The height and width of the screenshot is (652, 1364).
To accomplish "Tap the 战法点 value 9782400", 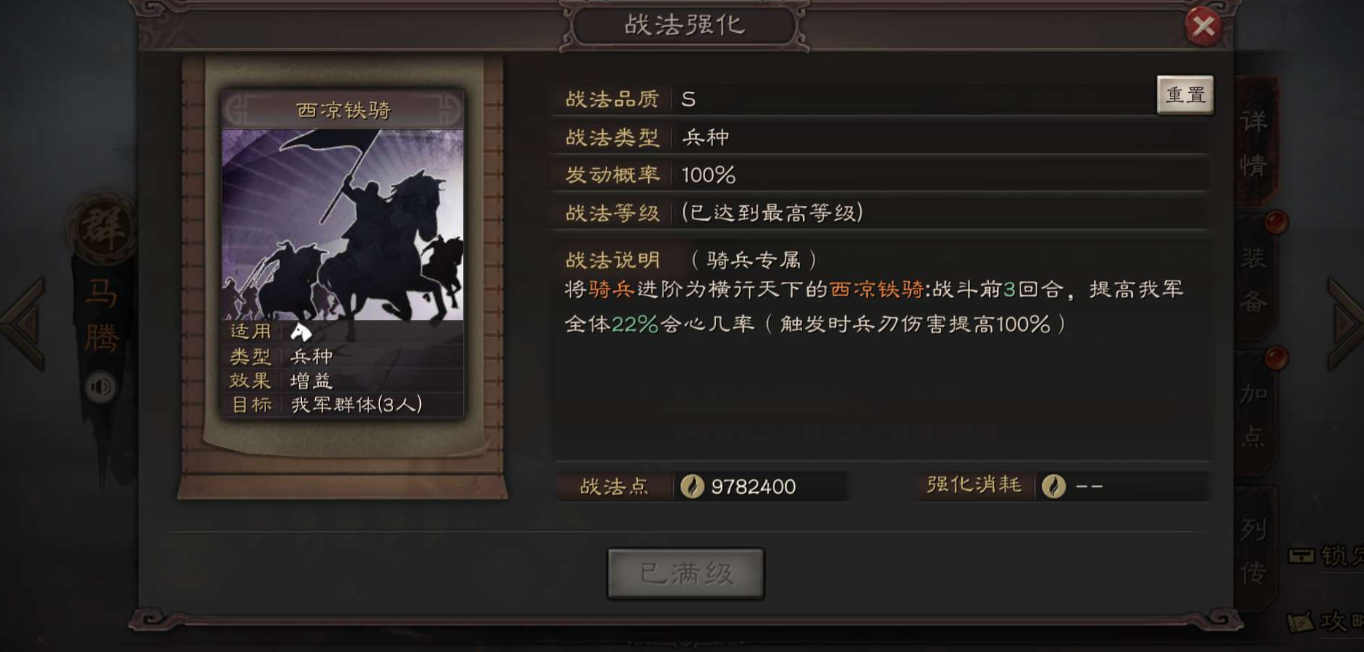I will (x=753, y=487).
